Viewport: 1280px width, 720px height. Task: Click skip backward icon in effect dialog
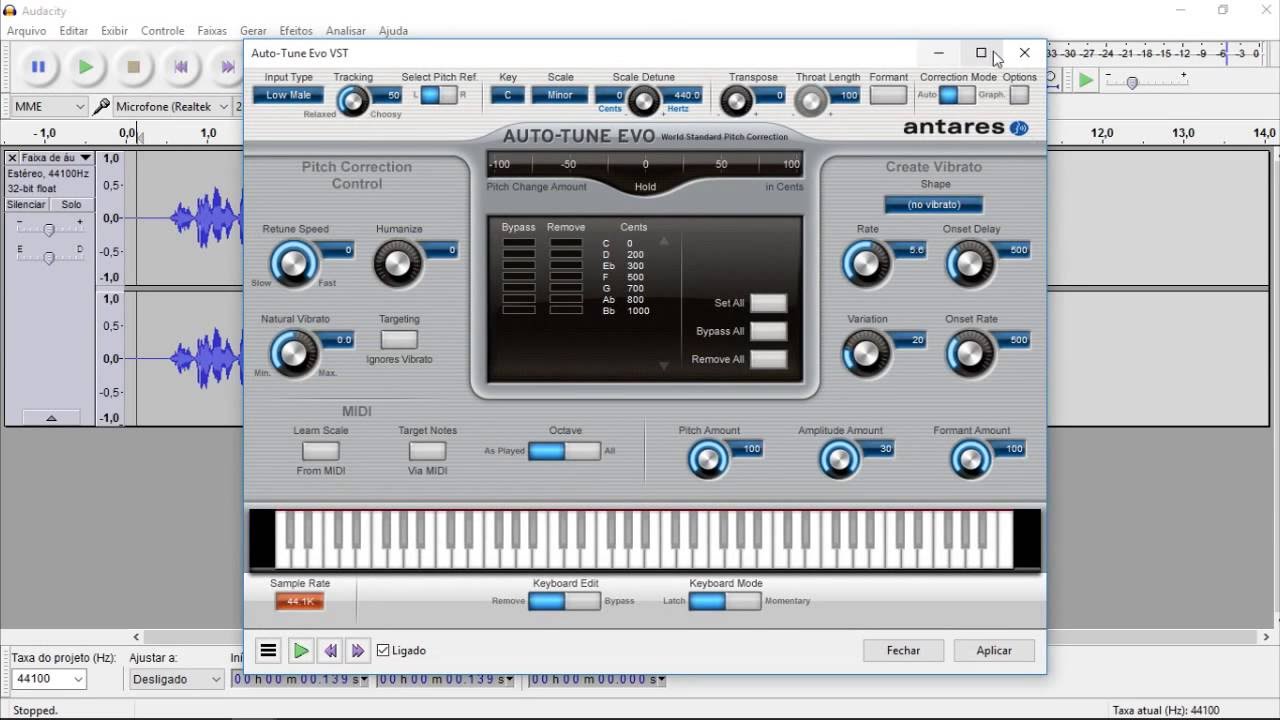329,650
